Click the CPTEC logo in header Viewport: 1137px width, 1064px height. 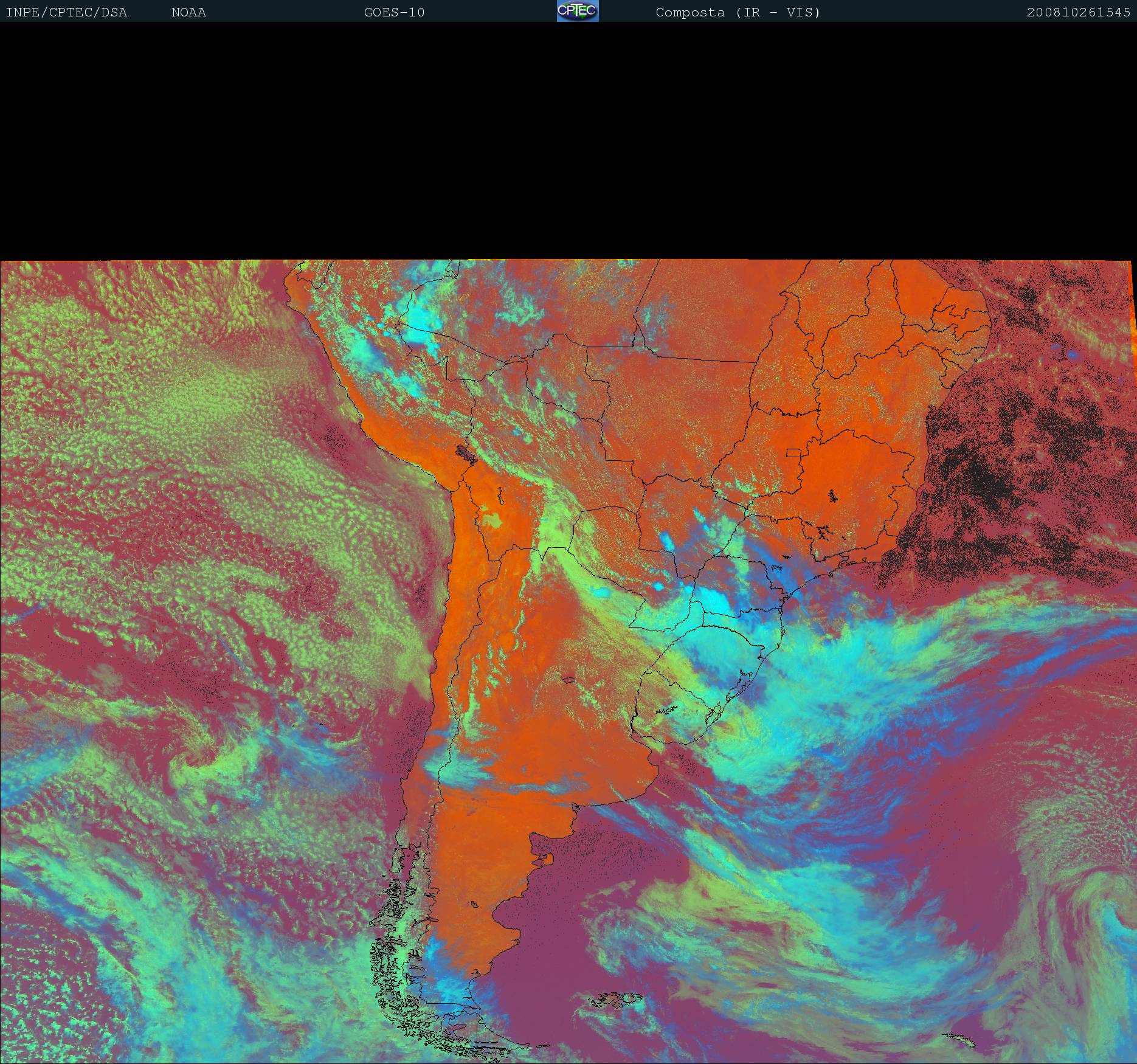pos(578,11)
